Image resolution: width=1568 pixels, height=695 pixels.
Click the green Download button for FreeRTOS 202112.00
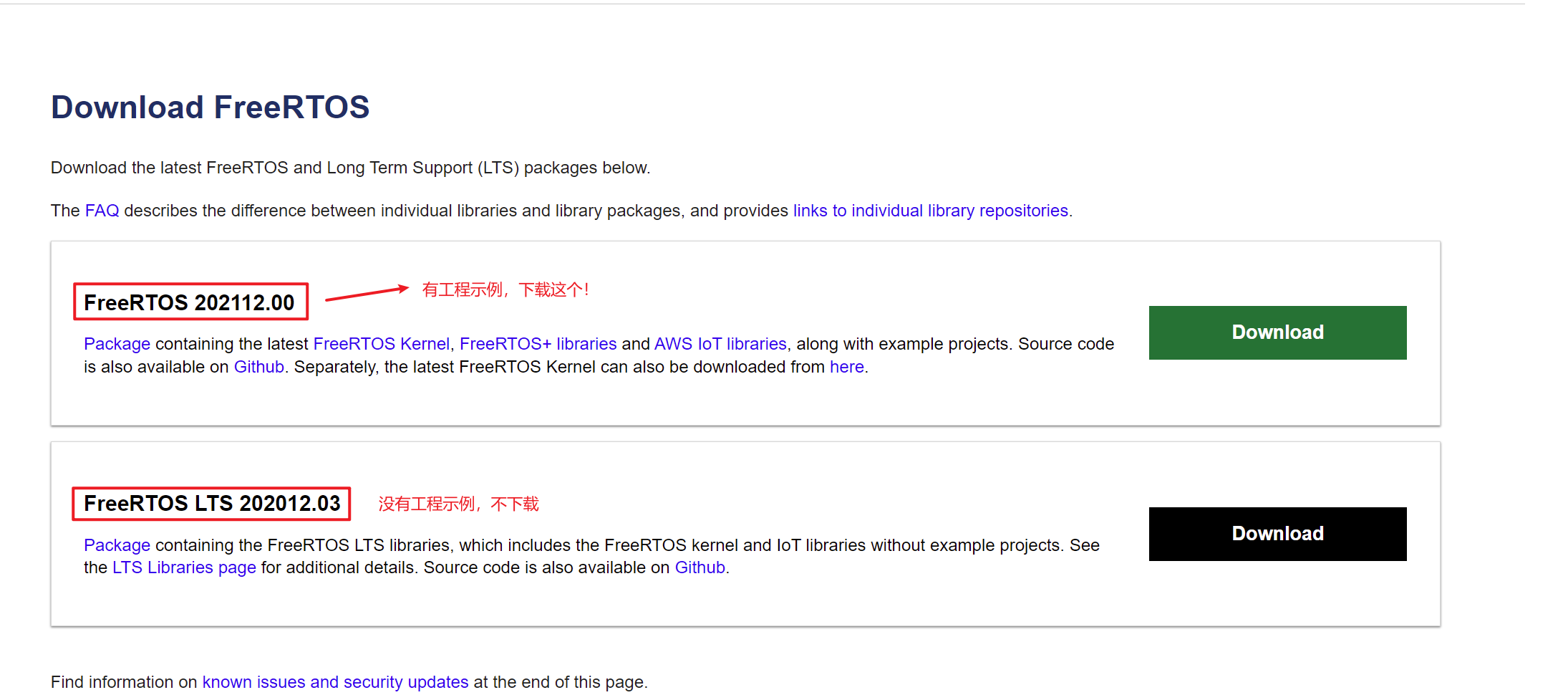tap(1277, 332)
